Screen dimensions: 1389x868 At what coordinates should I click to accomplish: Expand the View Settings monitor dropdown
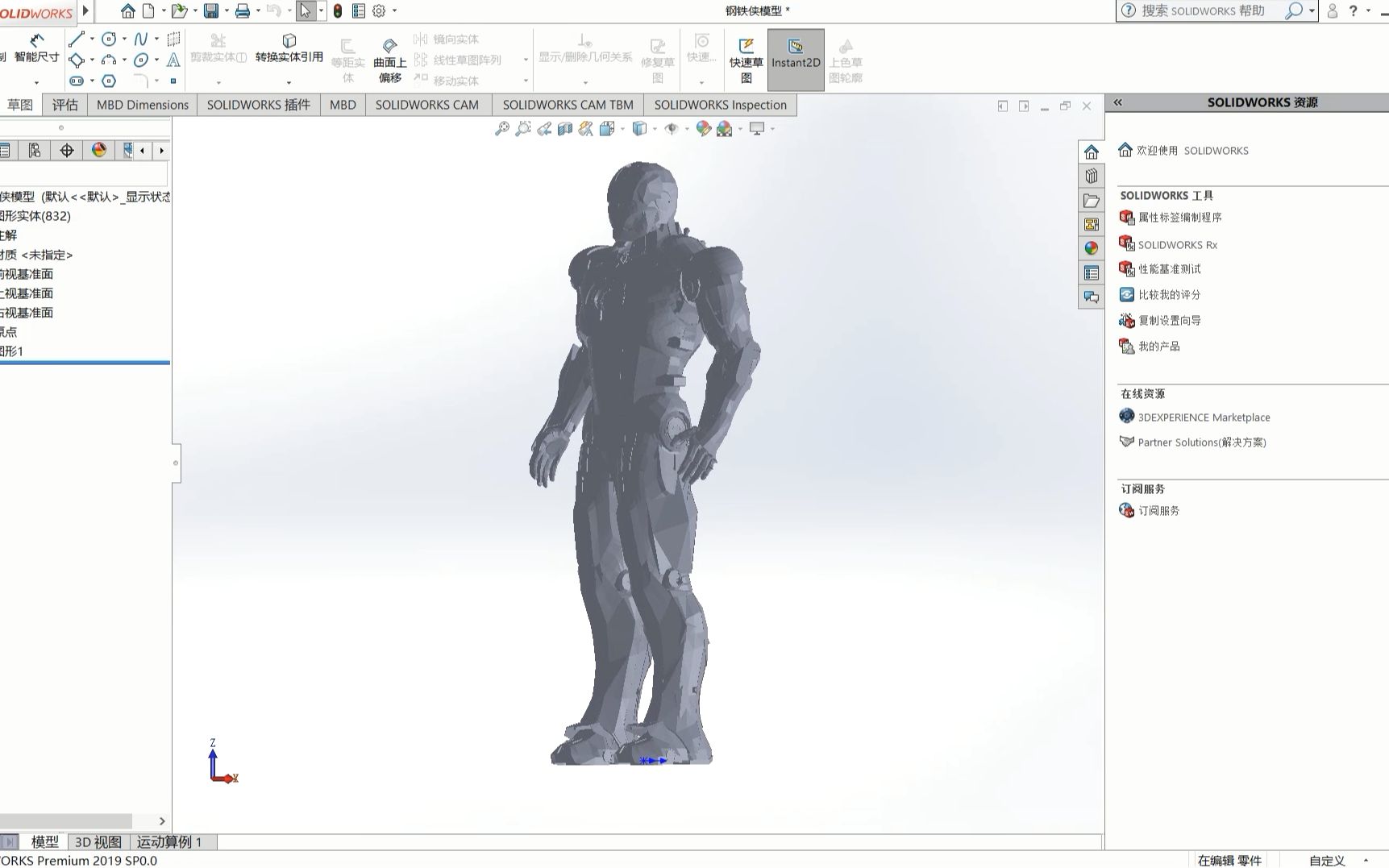[772, 129]
